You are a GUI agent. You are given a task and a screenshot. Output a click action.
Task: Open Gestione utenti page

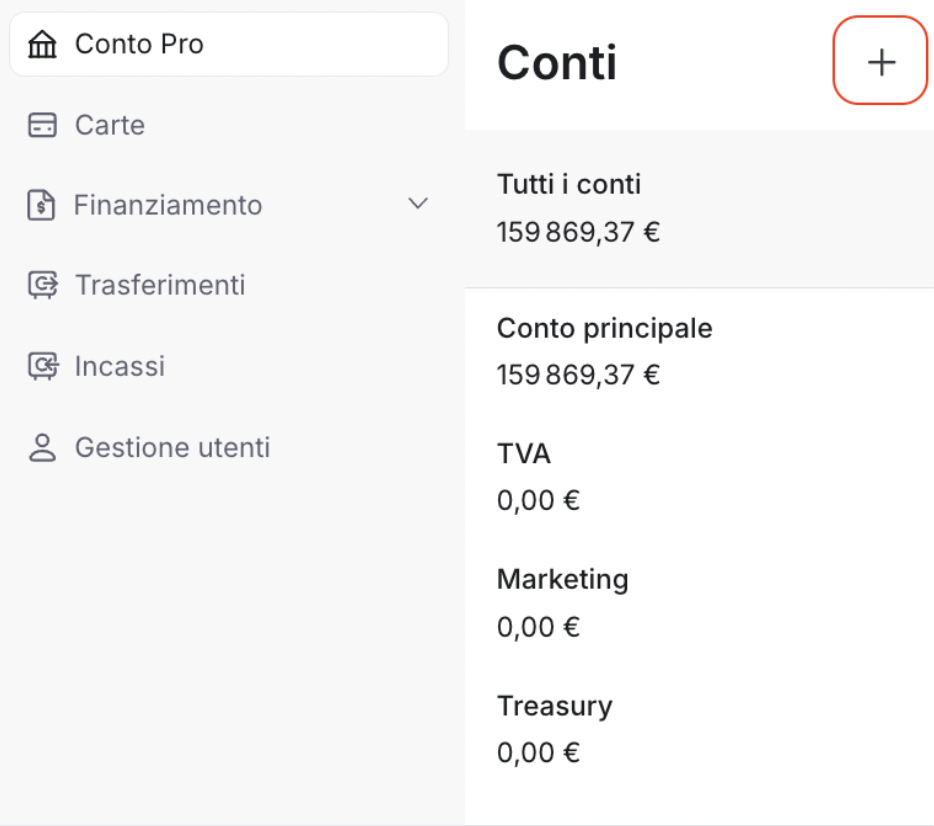click(173, 447)
